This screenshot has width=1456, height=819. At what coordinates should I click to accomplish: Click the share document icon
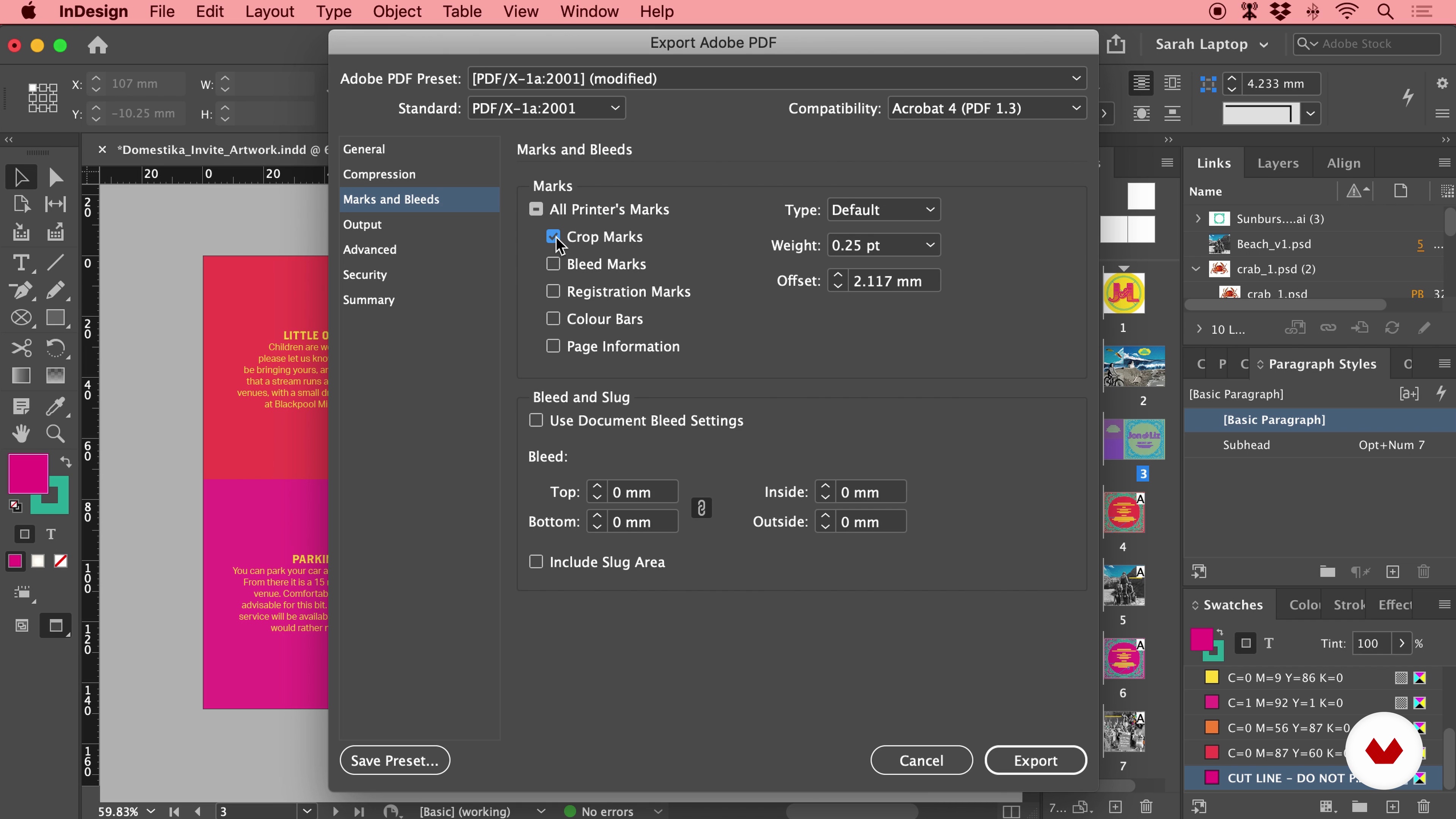click(x=1116, y=44)
